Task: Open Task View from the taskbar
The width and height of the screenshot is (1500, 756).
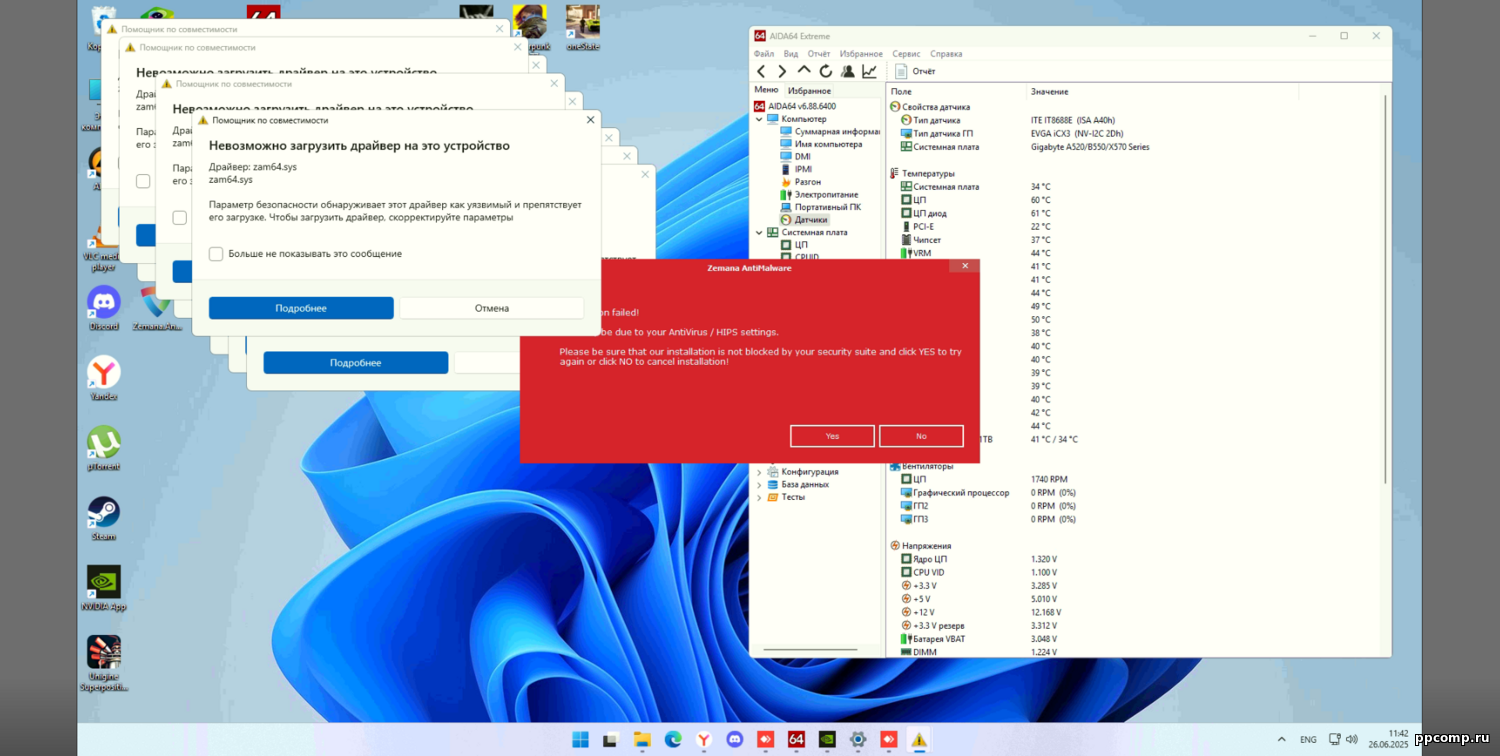Action: (611, 740)
